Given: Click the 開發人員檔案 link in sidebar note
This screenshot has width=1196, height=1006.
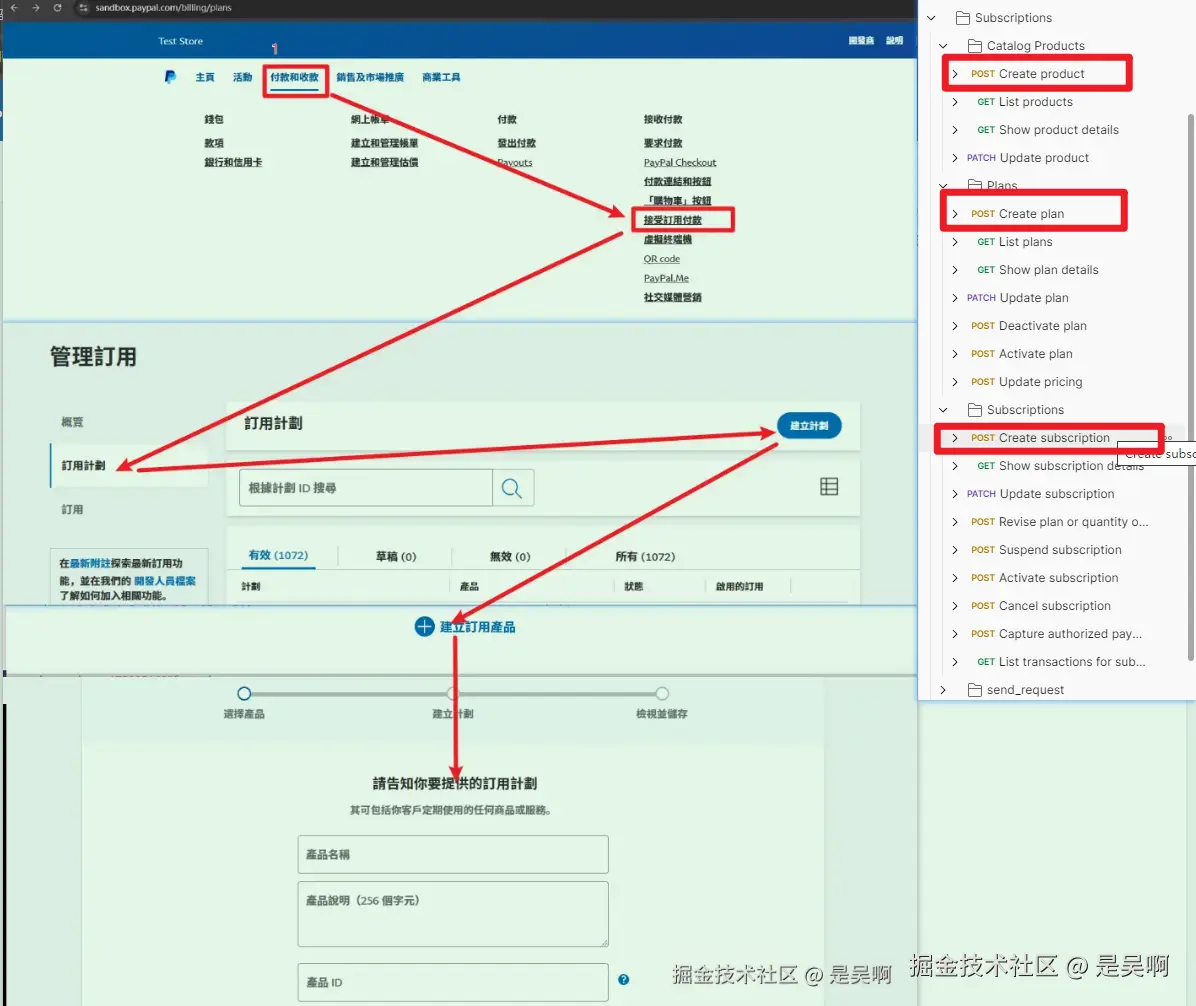Looking at the screenshot, I should [x=165, y=580].
